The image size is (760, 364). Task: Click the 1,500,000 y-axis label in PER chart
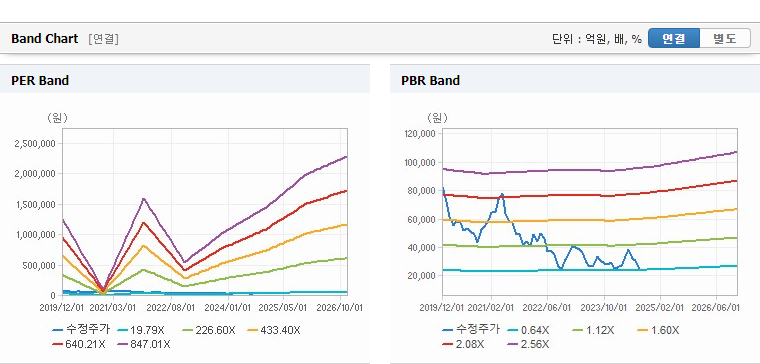[x=35, y=204]
